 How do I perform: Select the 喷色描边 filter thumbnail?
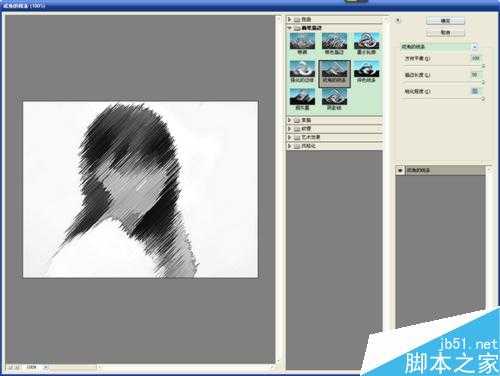click(x=334, y=43)
